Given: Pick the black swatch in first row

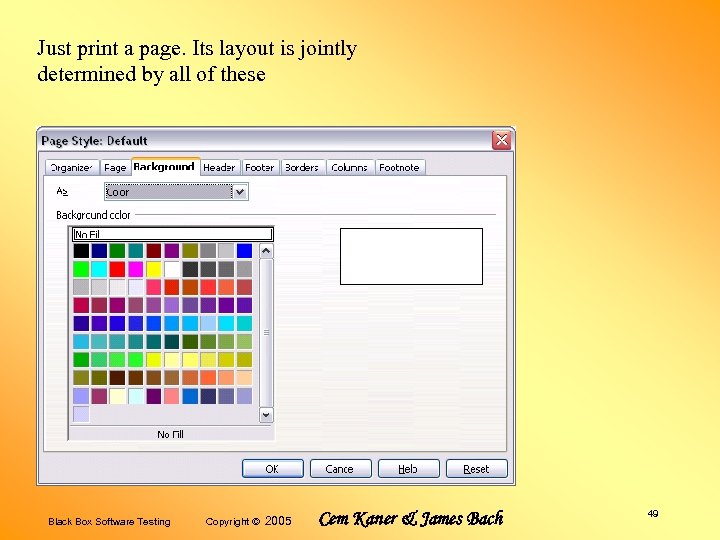Looking at the screenshot, I should [81, 251].
